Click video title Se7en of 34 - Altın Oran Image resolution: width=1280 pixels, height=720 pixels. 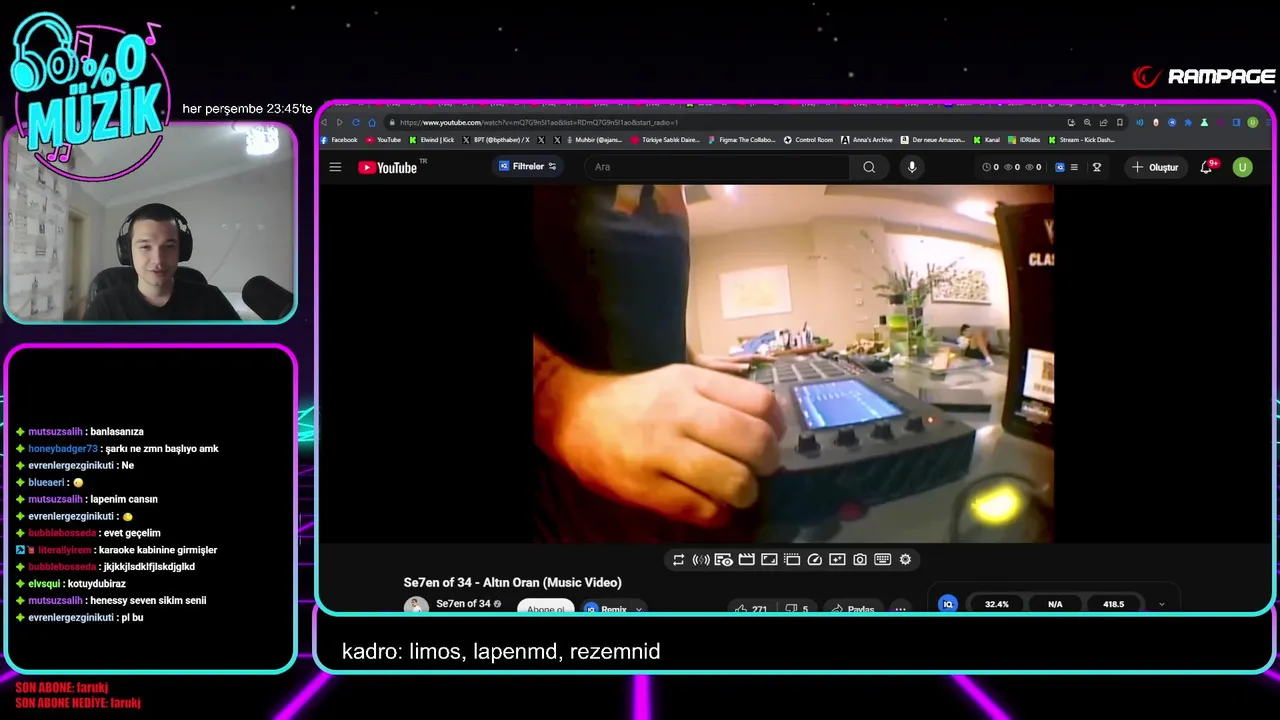click(x=513, y=582)
